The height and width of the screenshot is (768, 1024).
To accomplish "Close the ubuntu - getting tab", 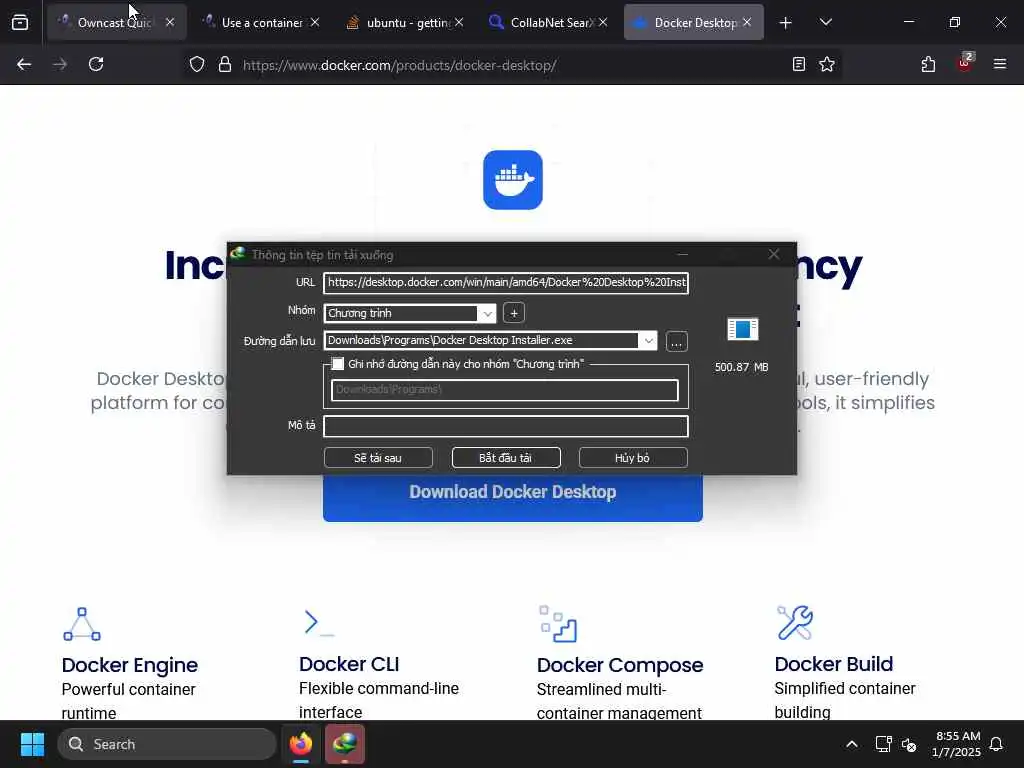I will tap(459, 22).
